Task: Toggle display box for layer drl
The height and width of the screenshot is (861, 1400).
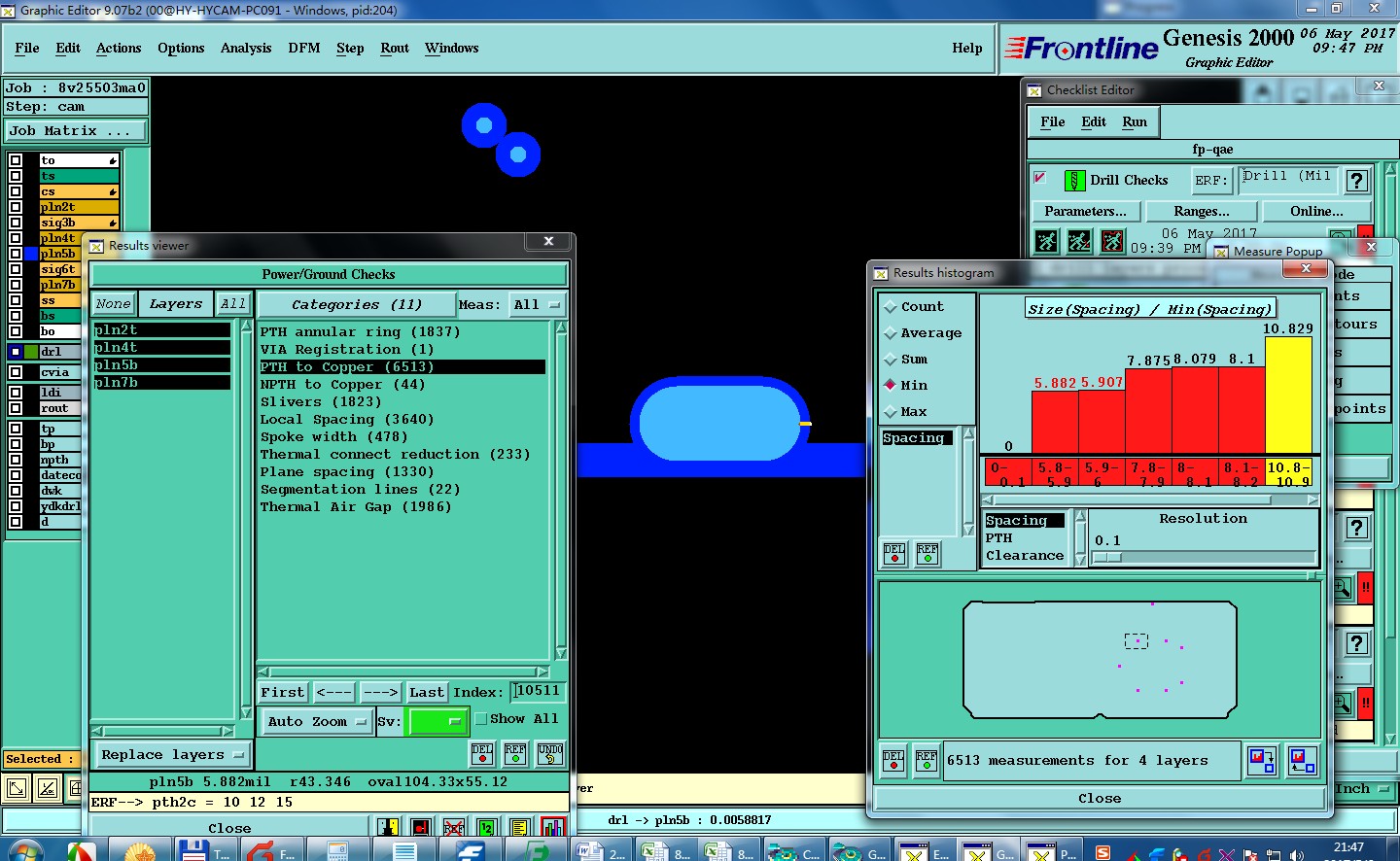Action: click(x=16, y=352)
